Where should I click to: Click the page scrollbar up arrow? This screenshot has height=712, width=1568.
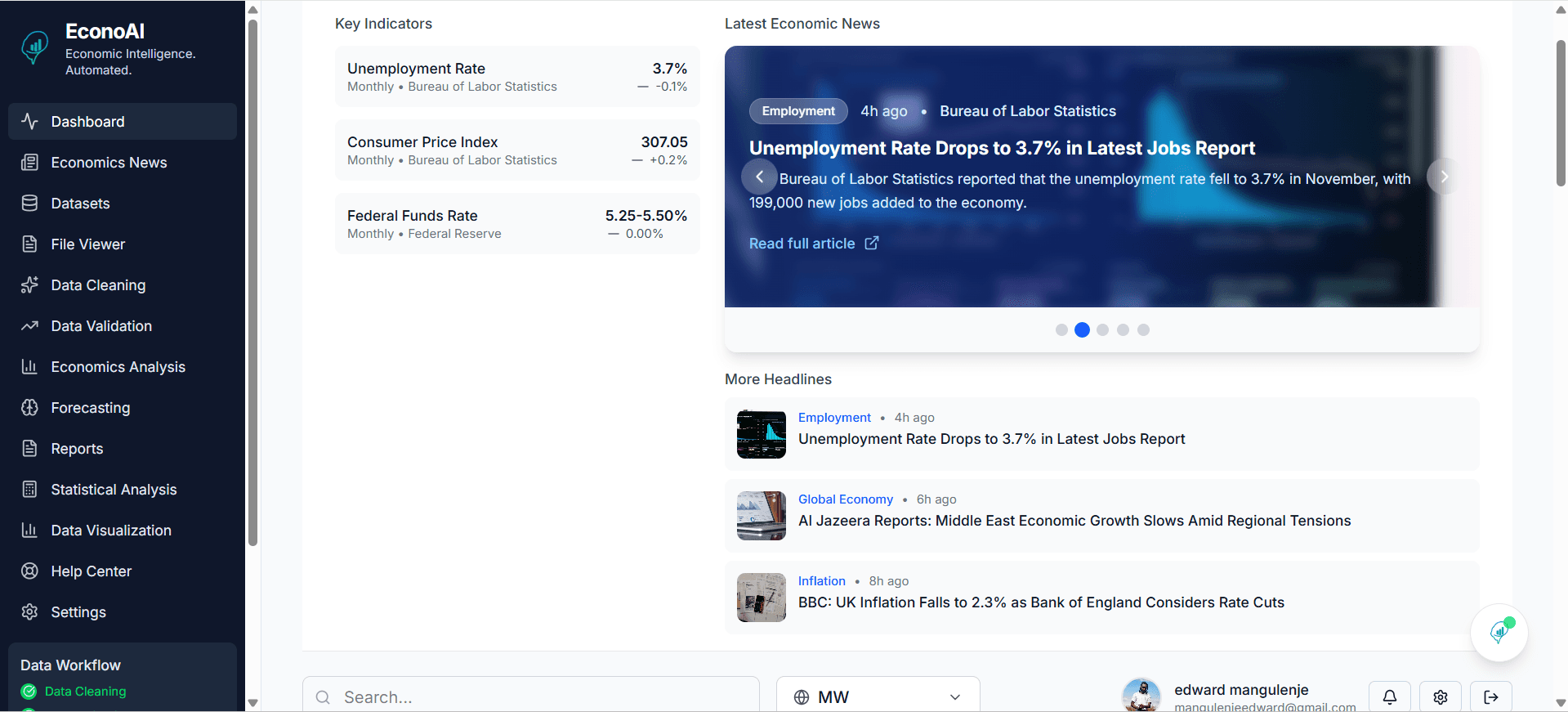(1561, 9)
